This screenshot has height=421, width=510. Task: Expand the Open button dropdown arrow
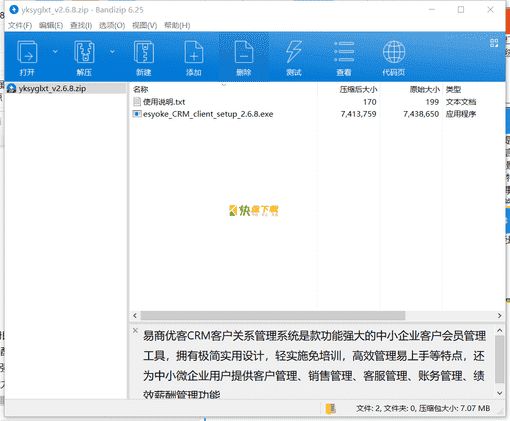pos(55,51)
